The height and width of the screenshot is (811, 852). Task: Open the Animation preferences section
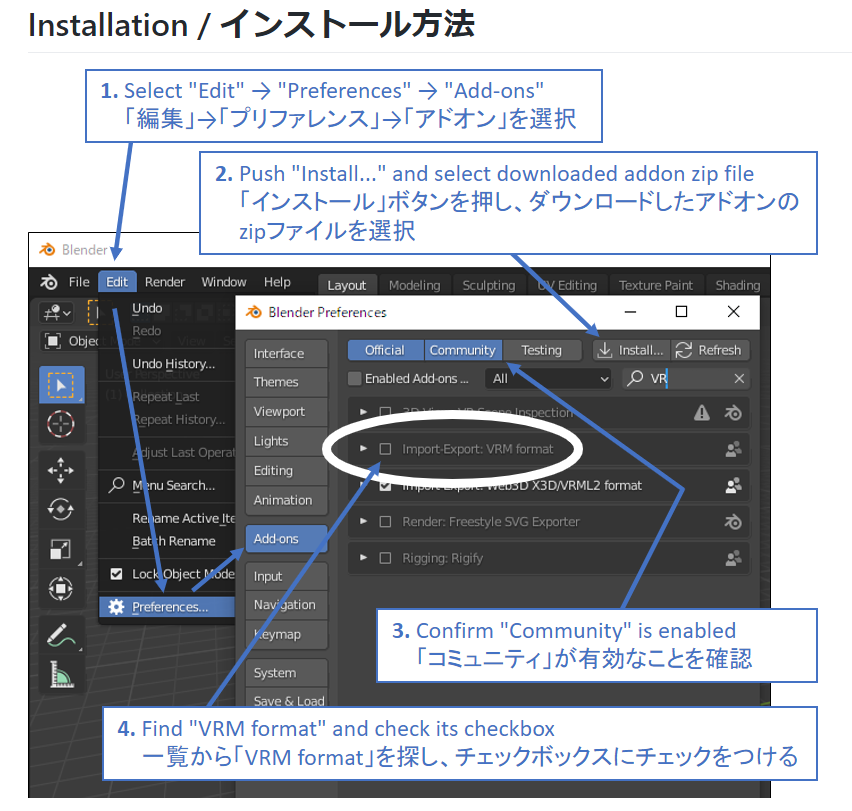tap(286, 500)
